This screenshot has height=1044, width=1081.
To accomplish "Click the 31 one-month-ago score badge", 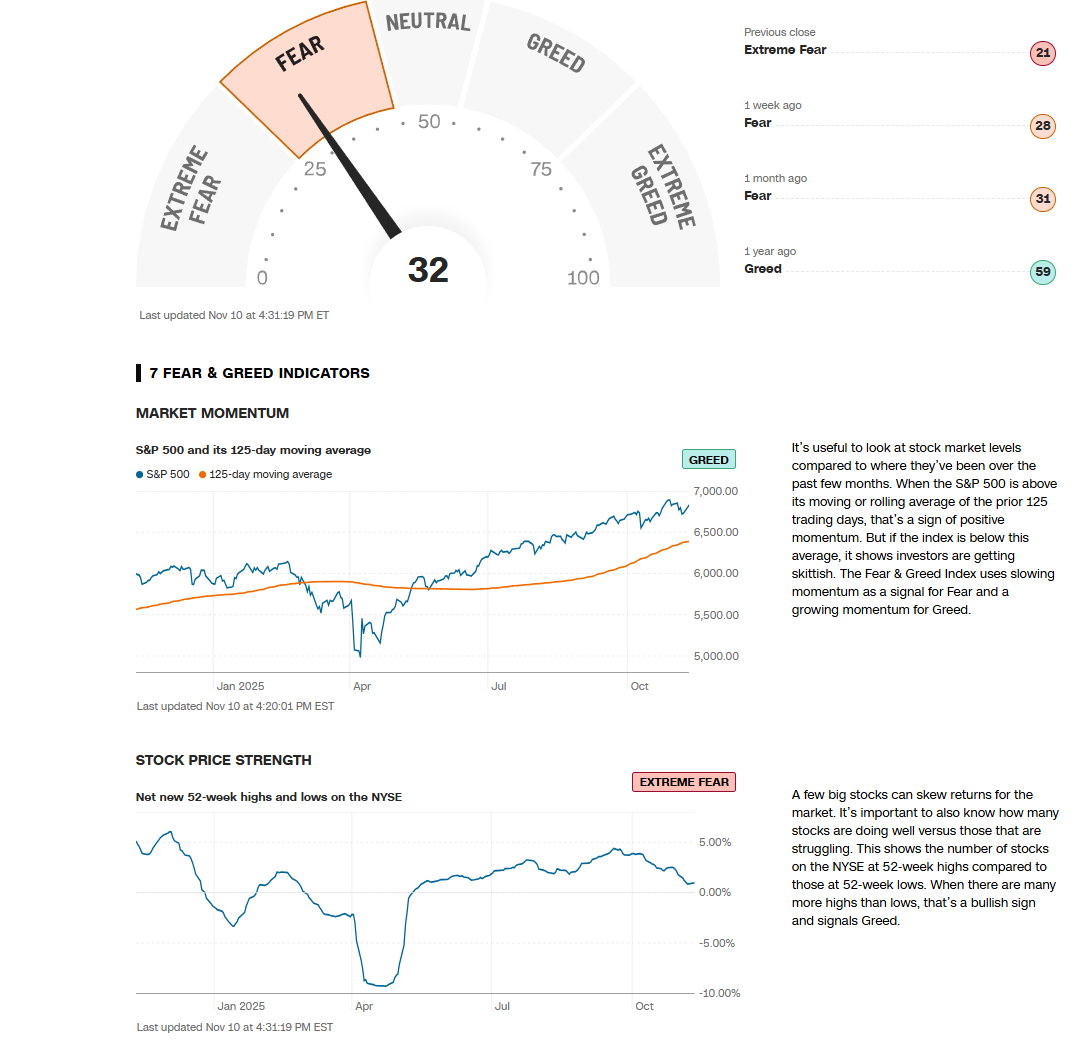I will pyautogui.click(x=1042, y=199).
